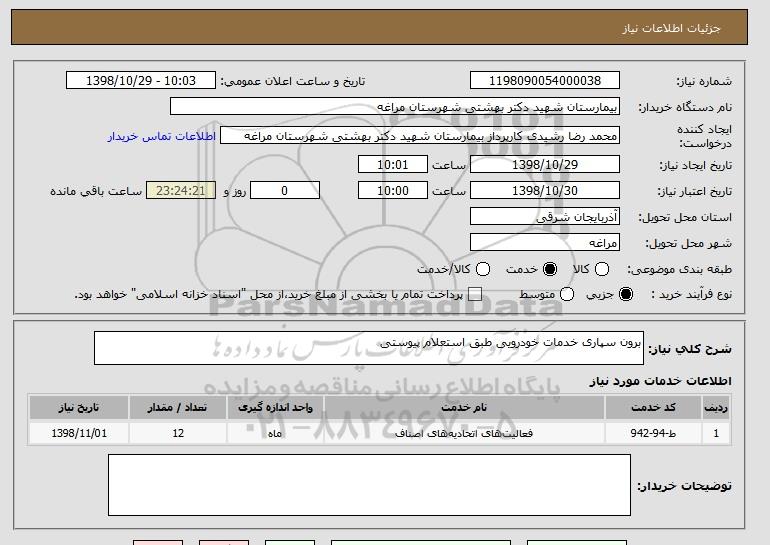
Task: Tick the اسناد خزانه اسلامی payment checkbox
Action: (x=474, y=294)
